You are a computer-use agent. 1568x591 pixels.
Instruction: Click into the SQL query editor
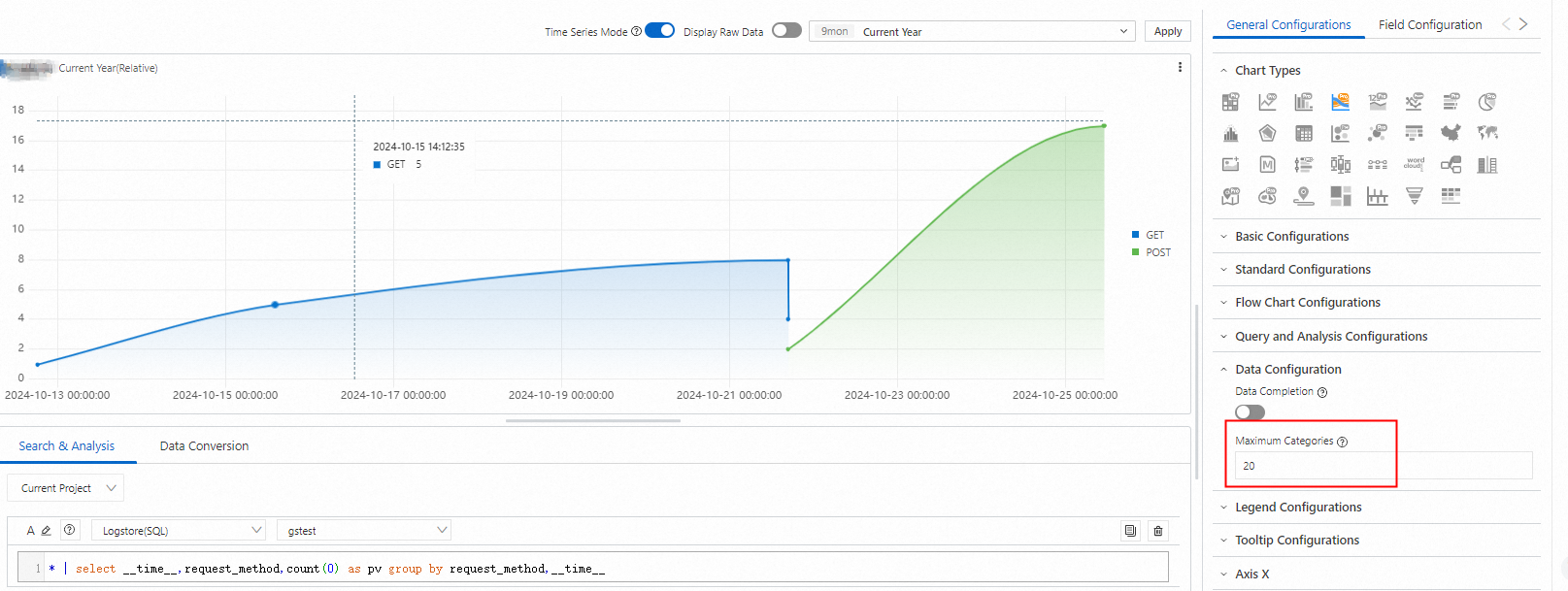pyautogui.click(x=592, y=568)
